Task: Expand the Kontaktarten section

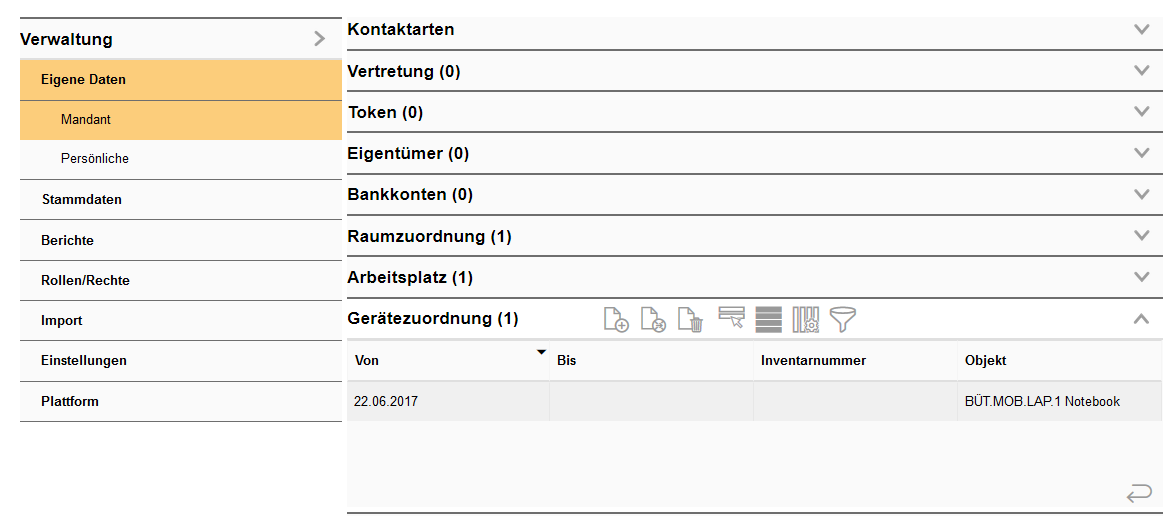Action: click(1142, 29)
